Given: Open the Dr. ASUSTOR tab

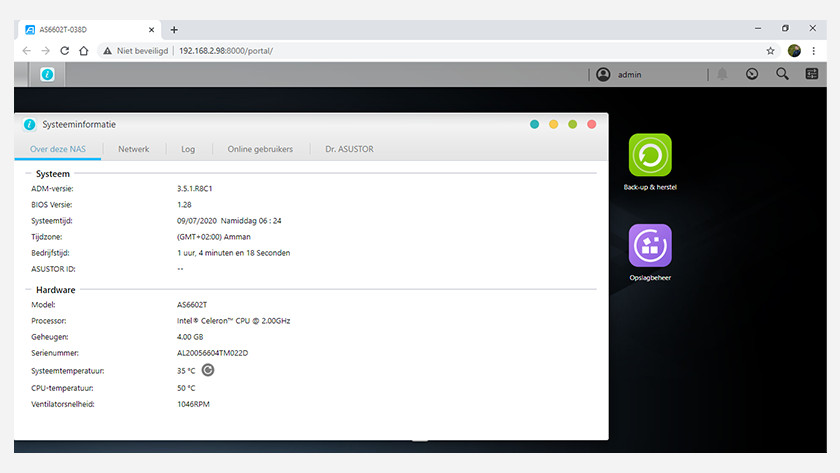Looking at the screenshot, I should tap(349, 149).
